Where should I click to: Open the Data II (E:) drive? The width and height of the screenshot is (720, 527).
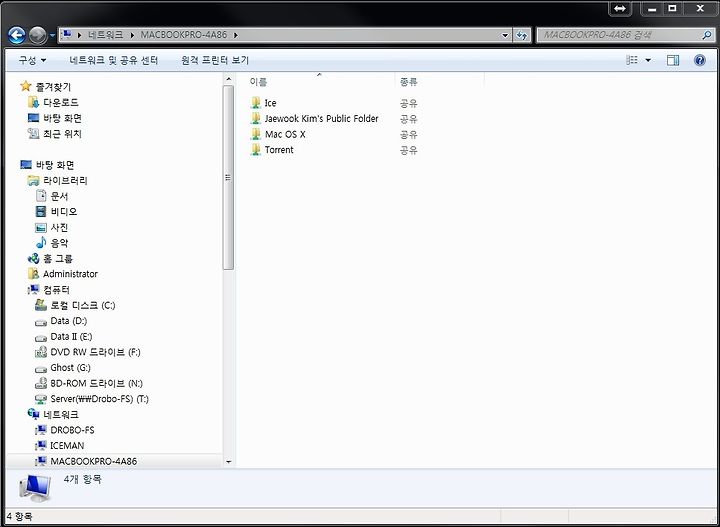pyautogui.click(x=71, y=336)
